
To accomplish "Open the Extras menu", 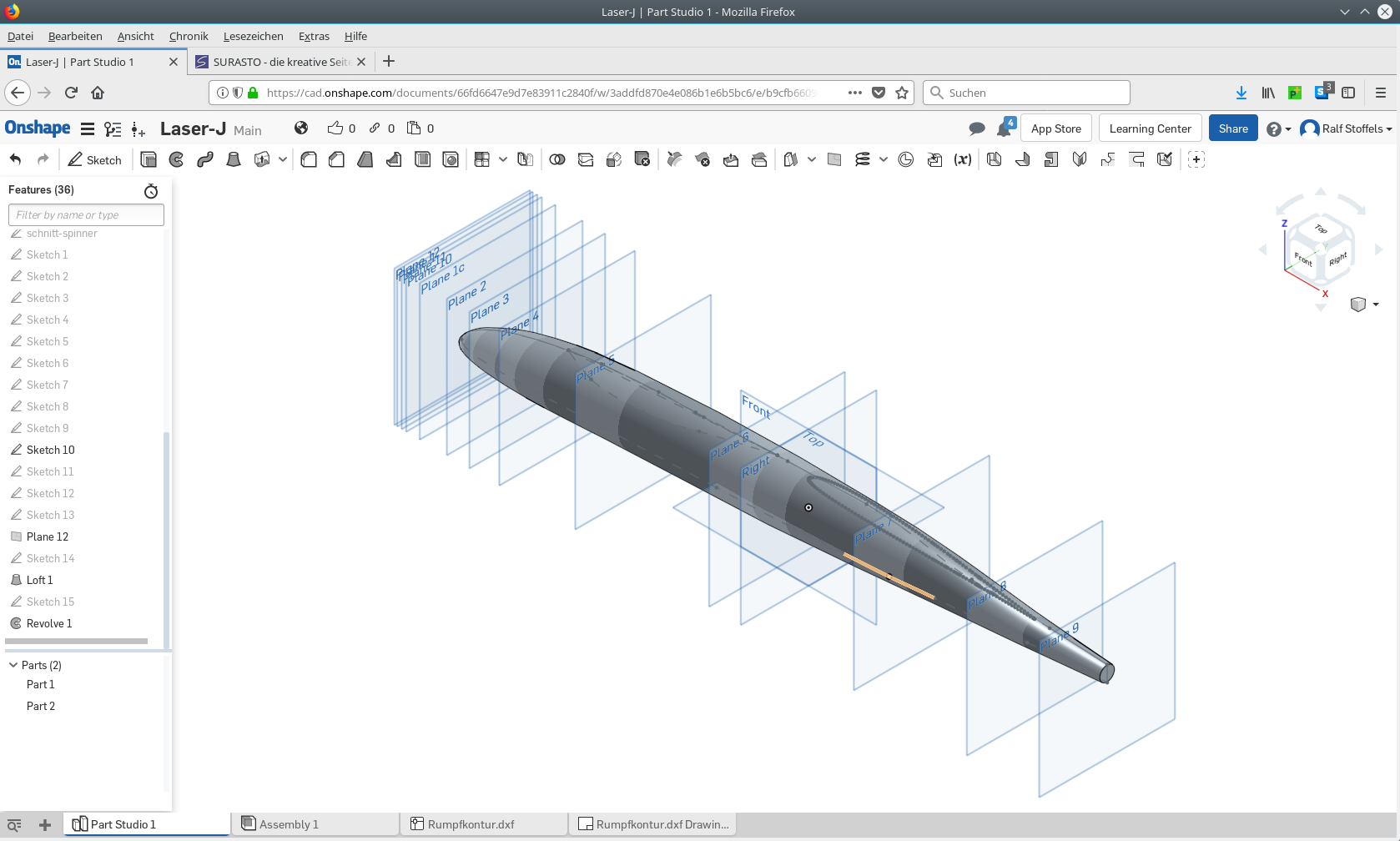I will [x=314, y=36].
